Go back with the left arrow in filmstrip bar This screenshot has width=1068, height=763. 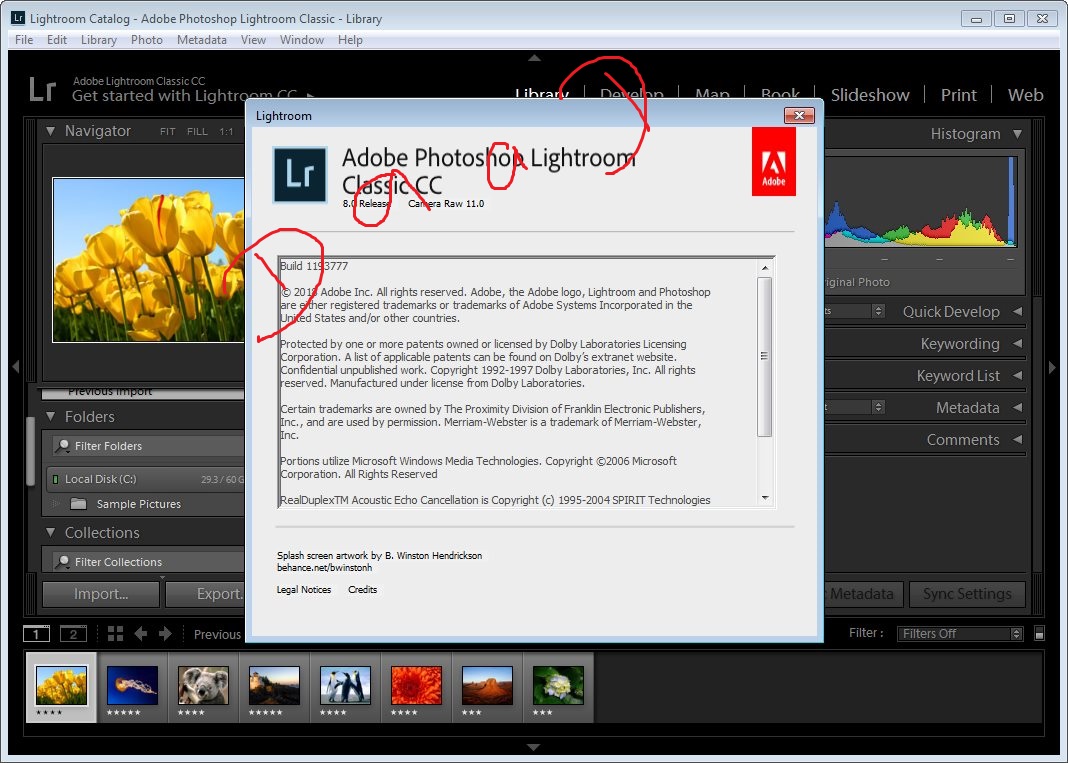[140, 634]
